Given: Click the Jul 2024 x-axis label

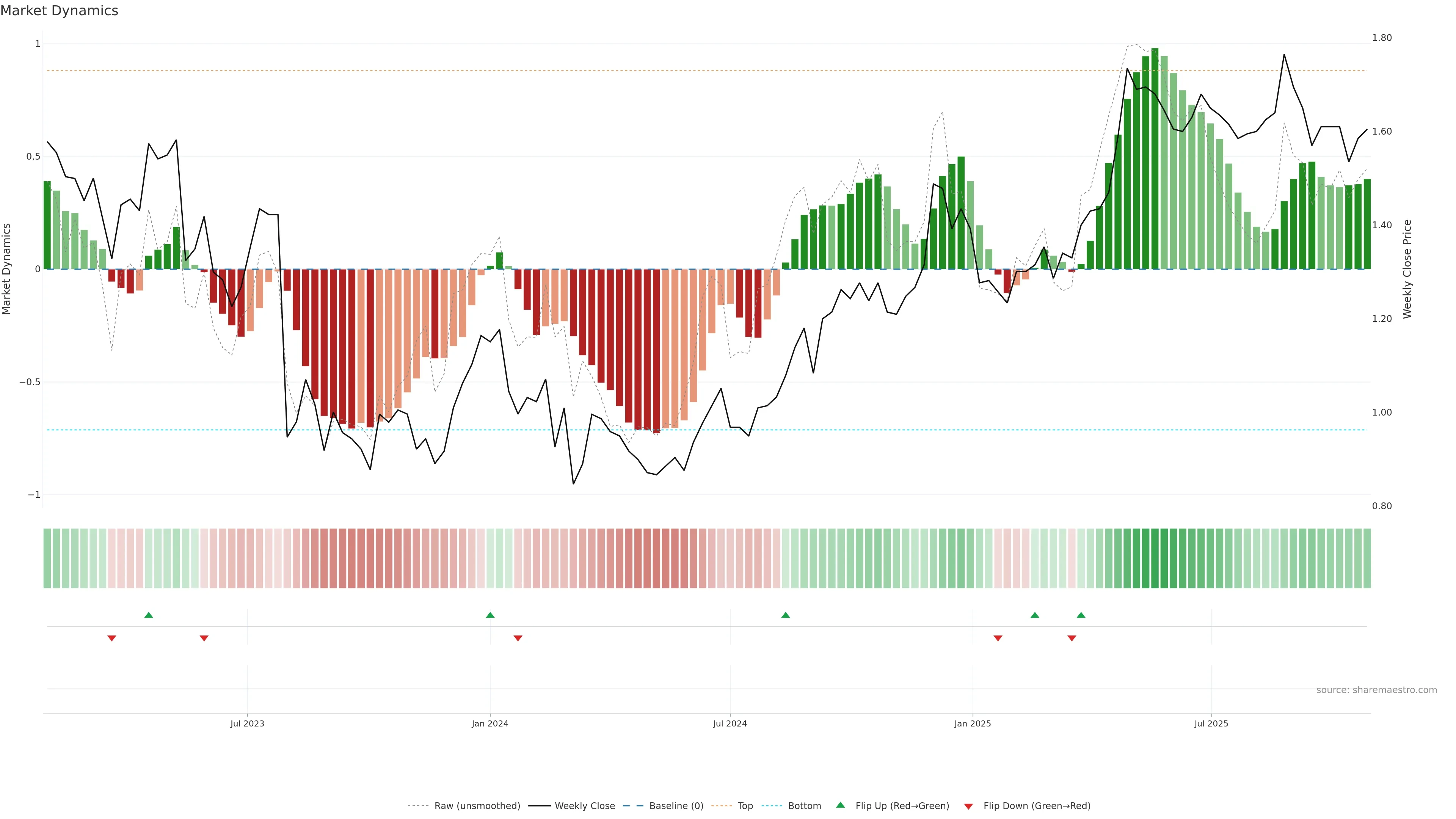Looking at the screenshot, I should coord(730,723).
